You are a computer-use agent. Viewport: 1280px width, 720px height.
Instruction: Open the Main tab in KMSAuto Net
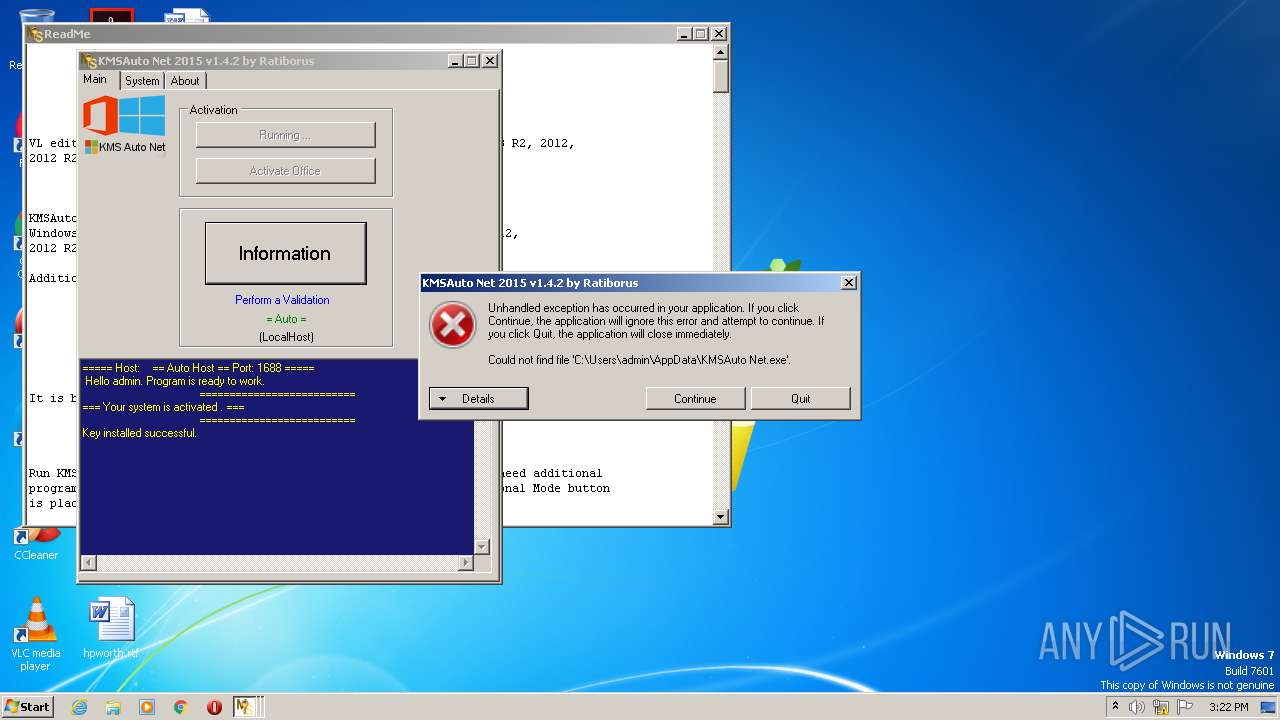pos(96,79)
